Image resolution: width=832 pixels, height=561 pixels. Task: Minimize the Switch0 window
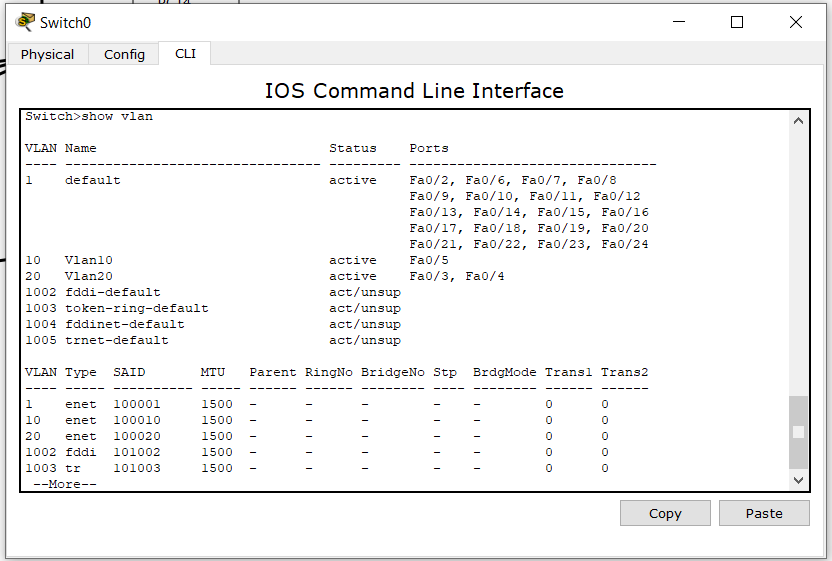[679, 22]
